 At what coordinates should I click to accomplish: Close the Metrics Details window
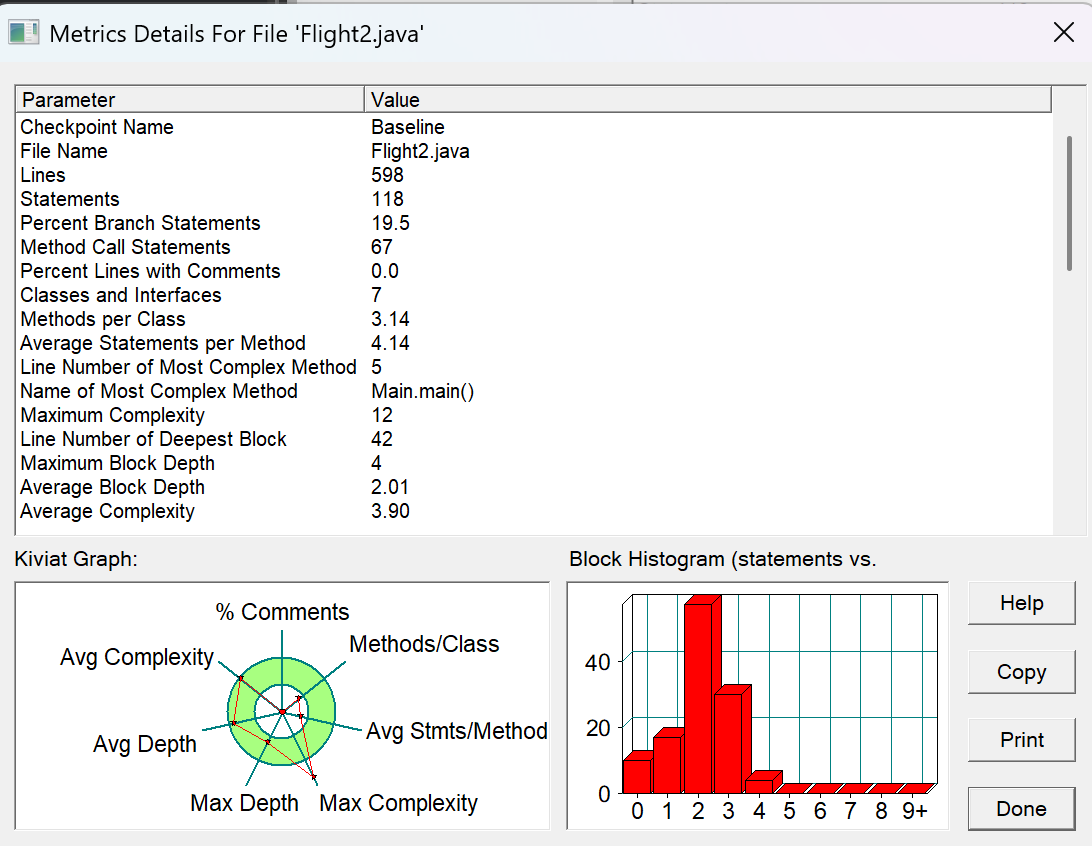coord(1063,32)
